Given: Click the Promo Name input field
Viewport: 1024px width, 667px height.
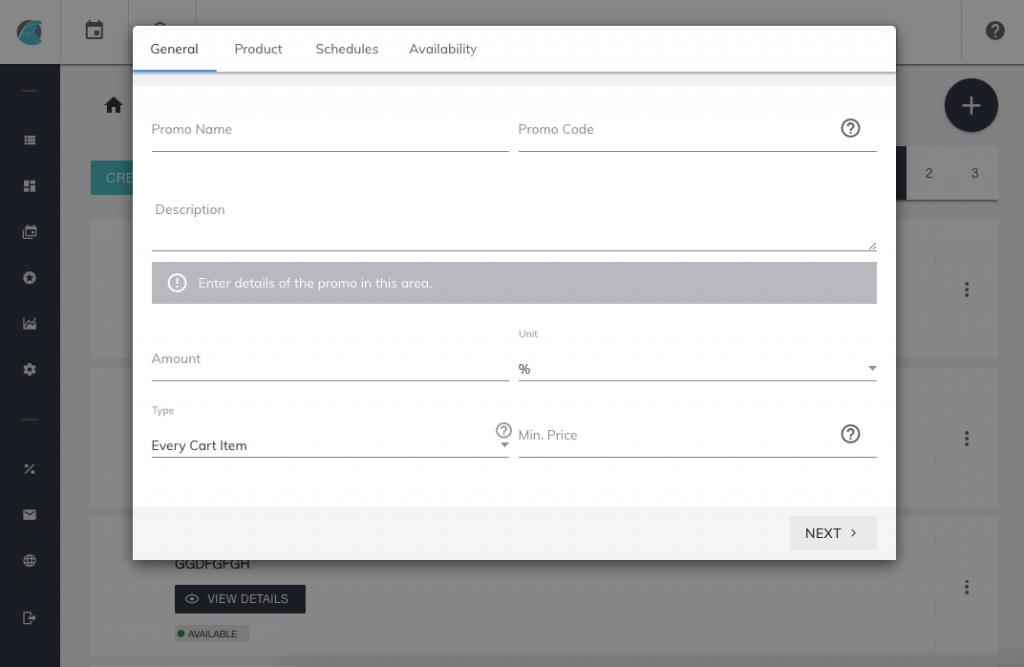Looking at the screenshot, I should point(330,131).
